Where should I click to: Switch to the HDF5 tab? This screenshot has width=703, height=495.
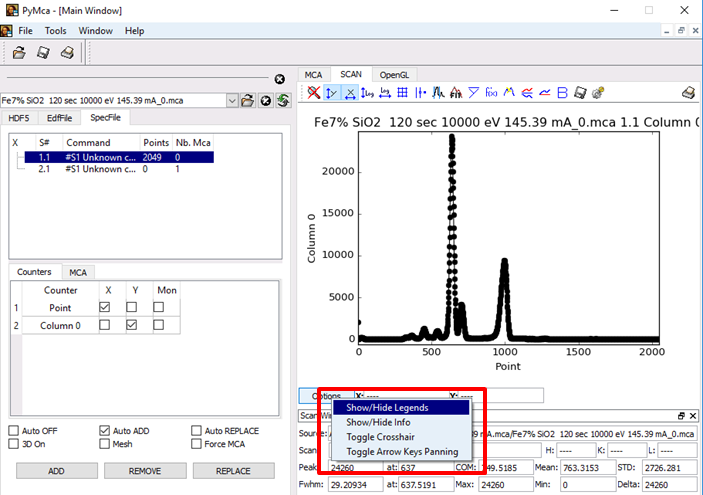click(19, 118)
